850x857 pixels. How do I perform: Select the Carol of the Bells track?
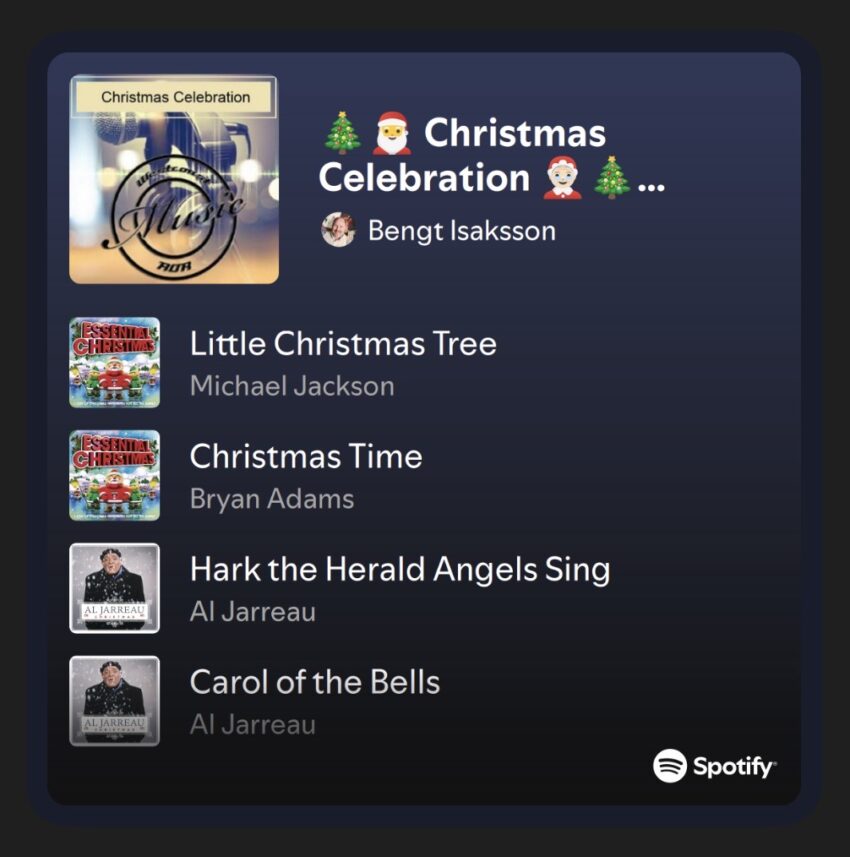[315, 683]
